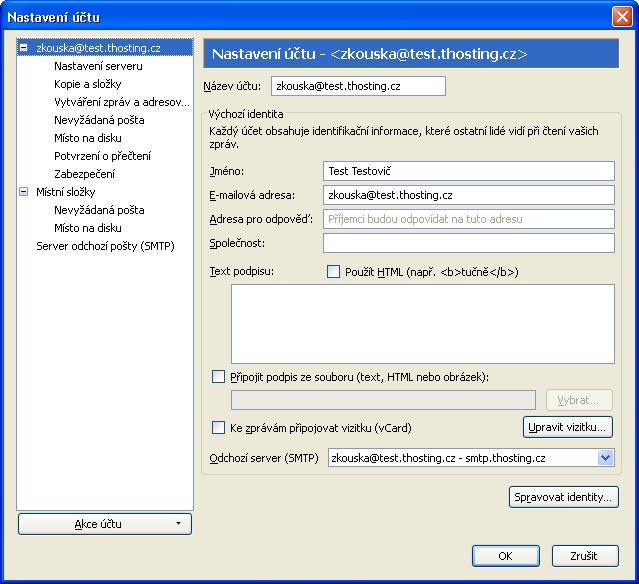Focus the Text podpisu signature text area
Screen dimensions: 639x584
tap(422, 323)
